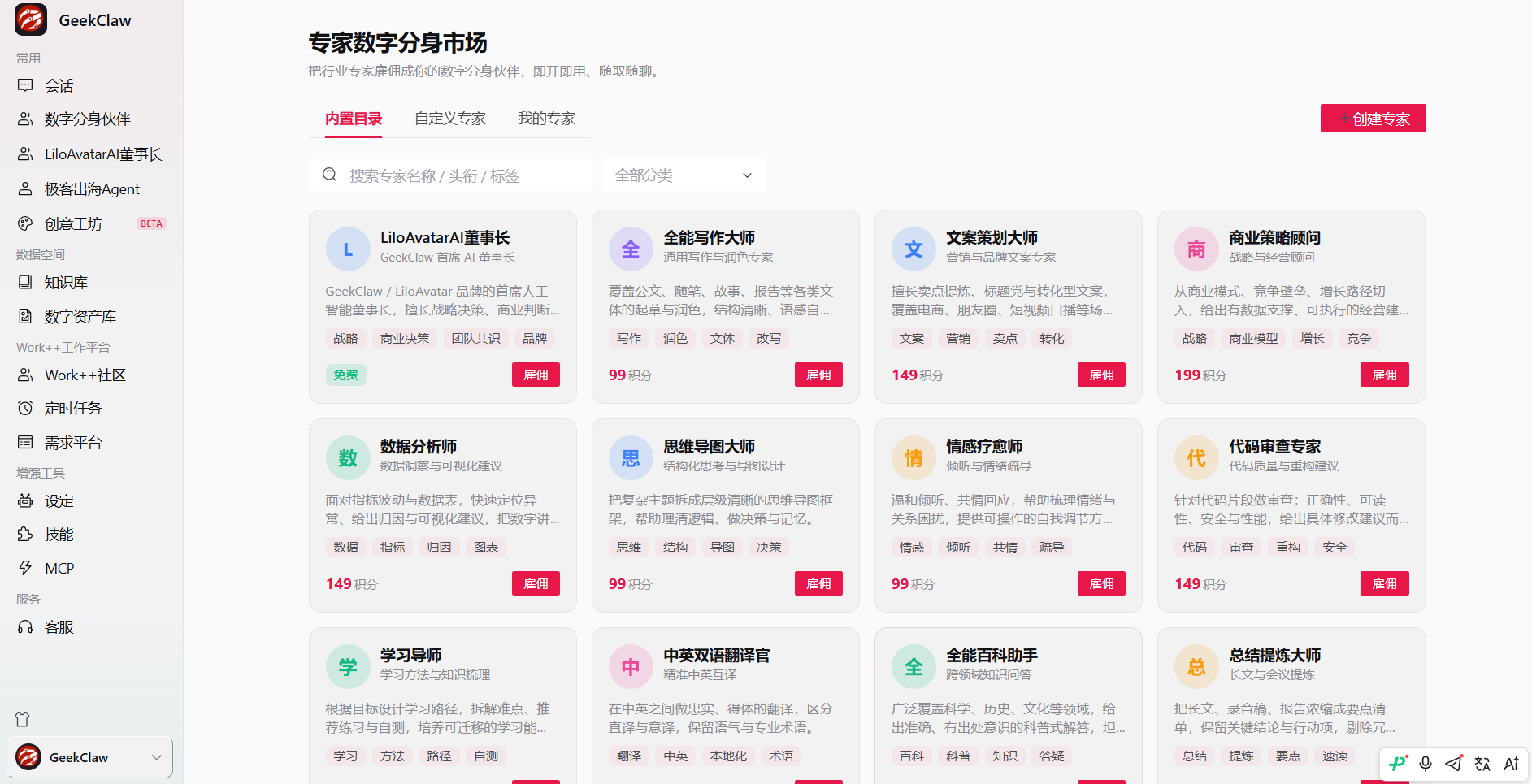
Task: Open the 会话 chat icon in sidebar
Action: 25,85
